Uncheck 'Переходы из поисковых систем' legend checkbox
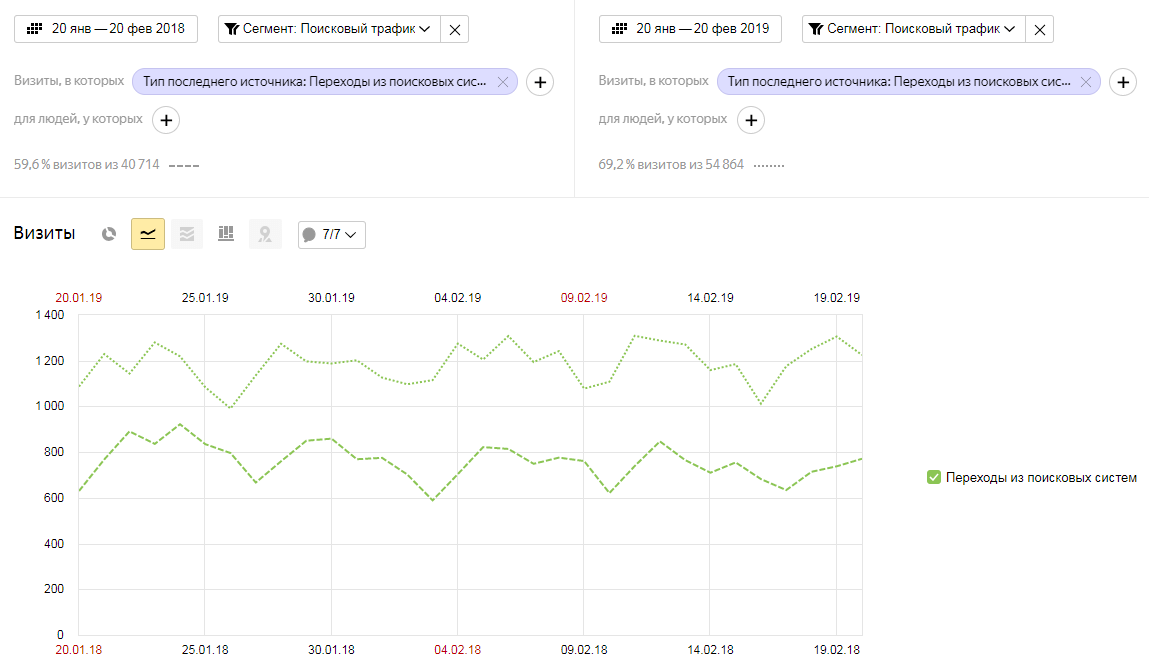This screenshot has width=1149, height=669. (x=934, y=478)
